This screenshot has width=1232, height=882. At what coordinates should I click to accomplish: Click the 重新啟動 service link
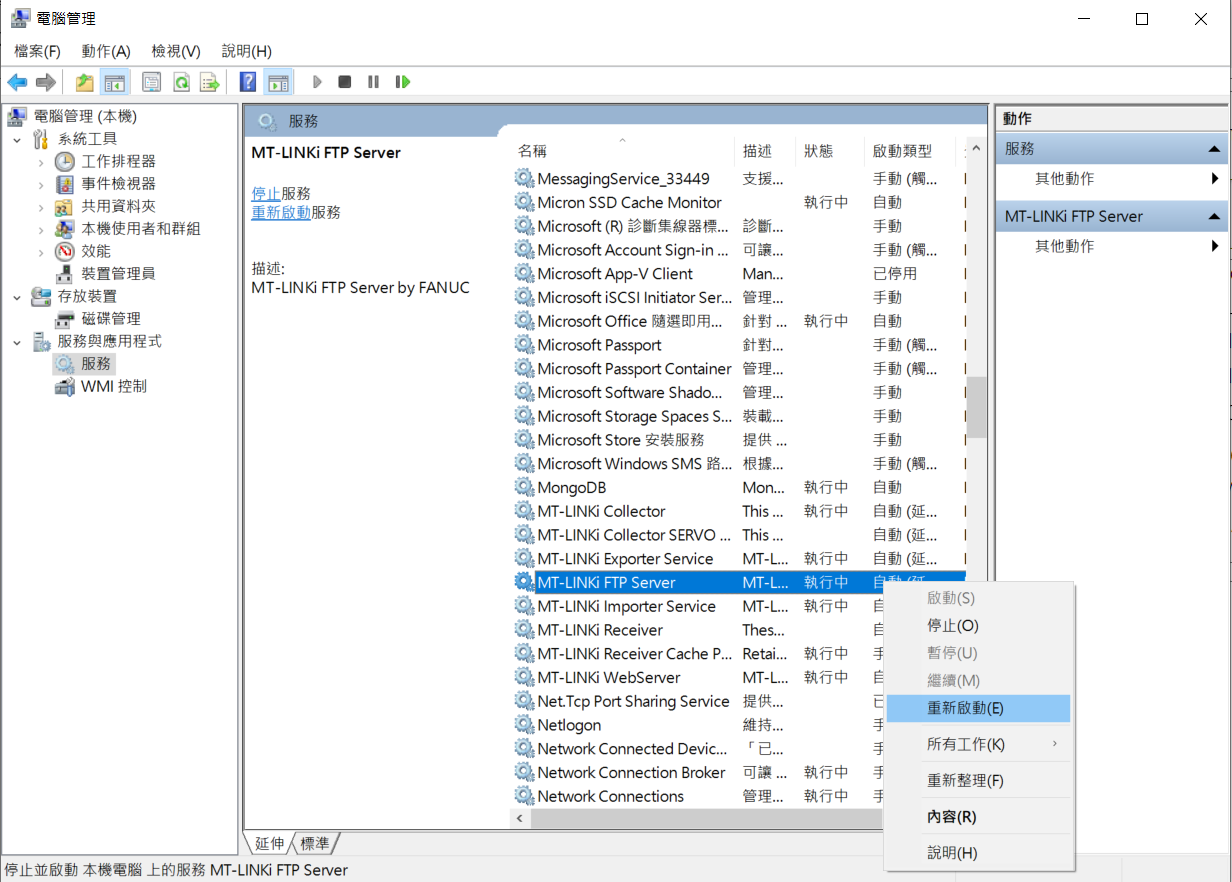[280, 212]
